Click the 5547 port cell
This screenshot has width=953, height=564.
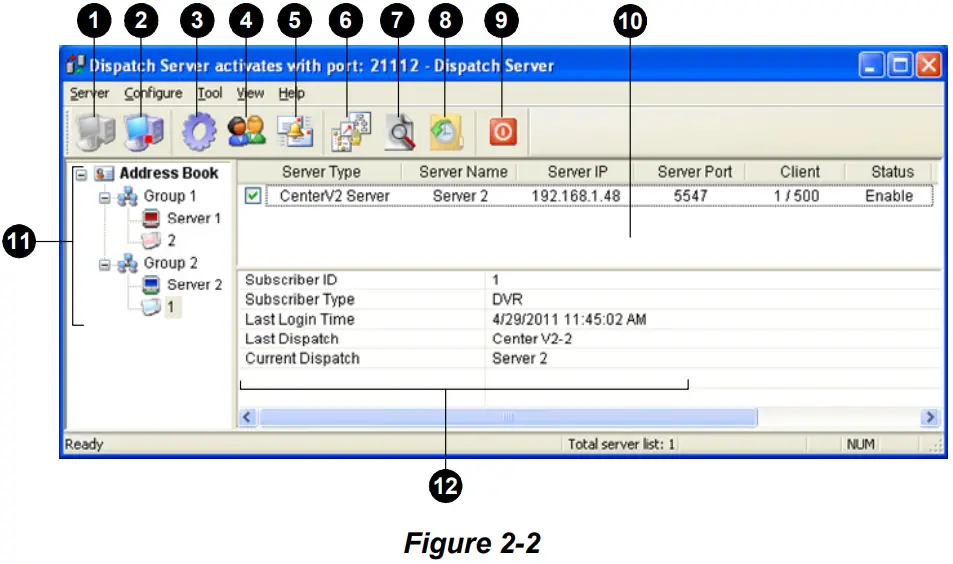690,196
